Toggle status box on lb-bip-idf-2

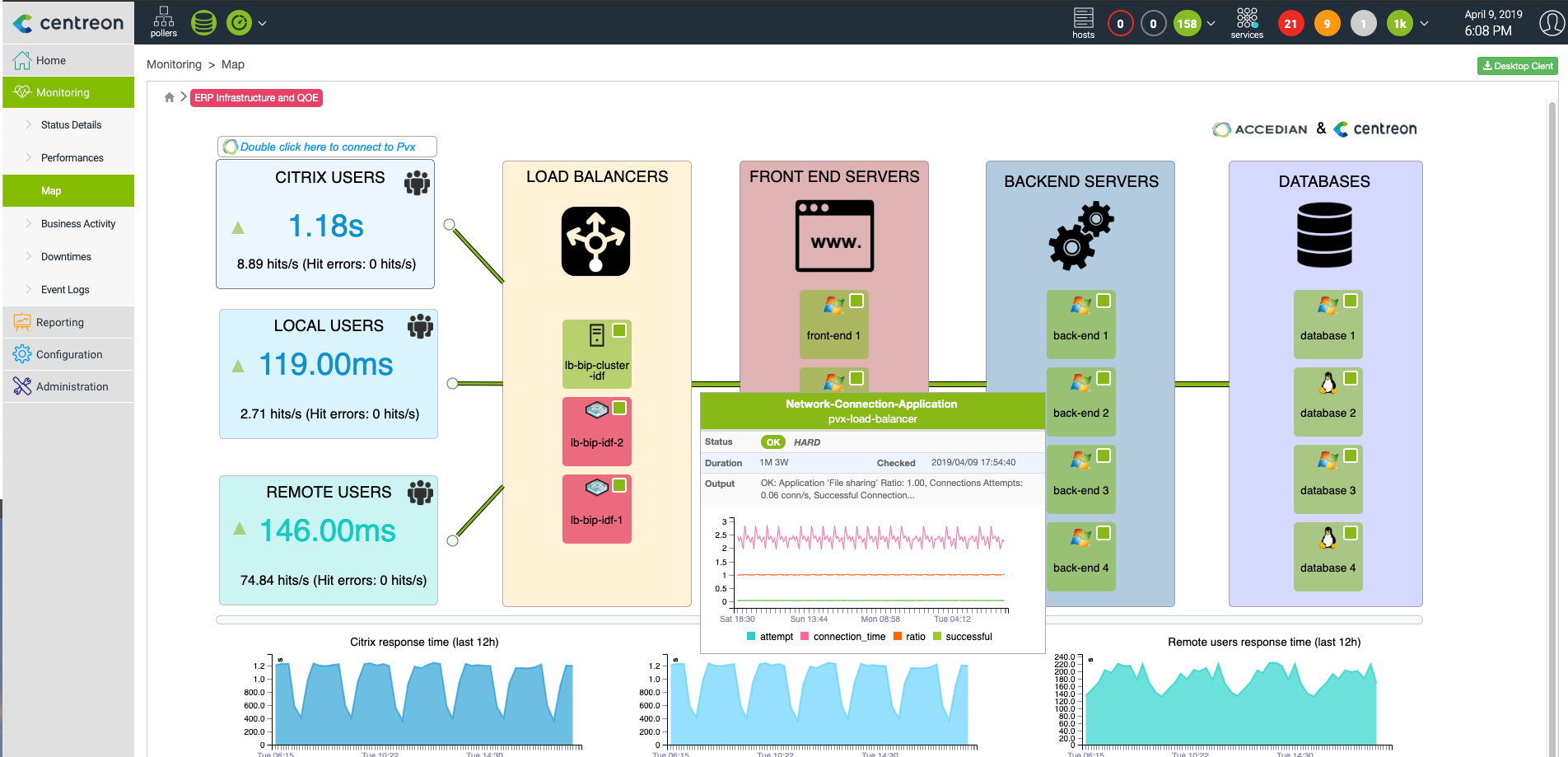619,408
